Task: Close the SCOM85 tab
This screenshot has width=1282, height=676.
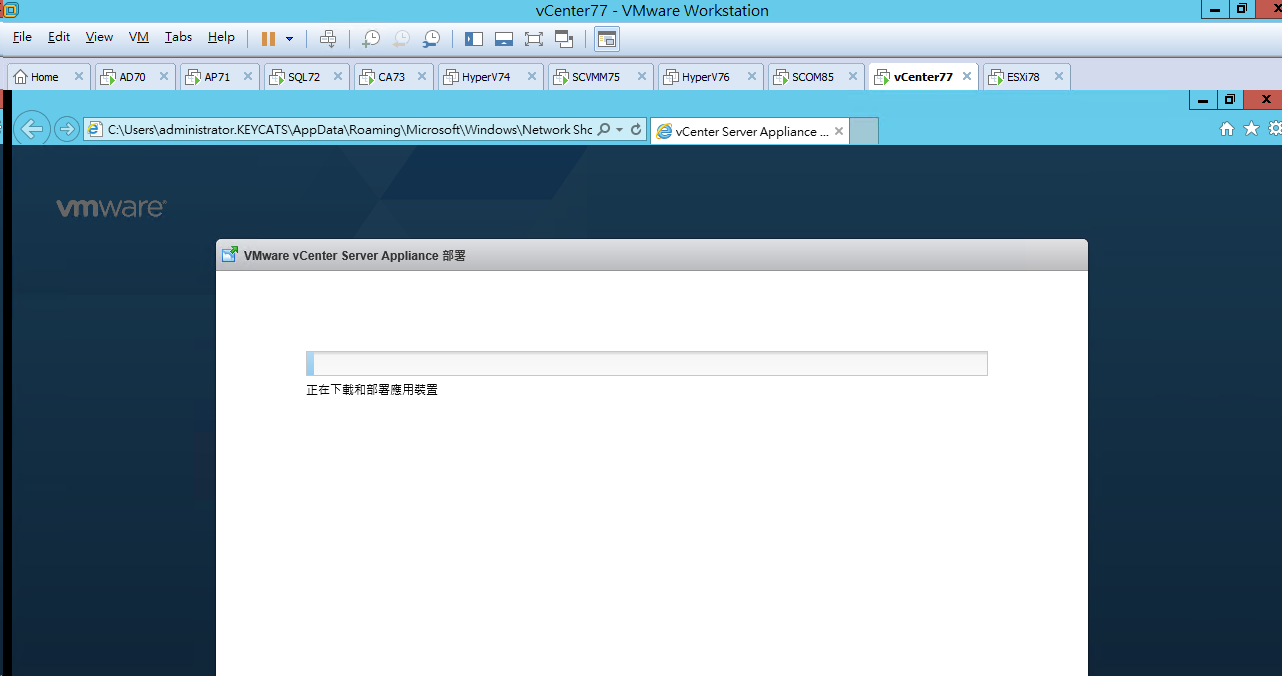Action: click(853, 76)
